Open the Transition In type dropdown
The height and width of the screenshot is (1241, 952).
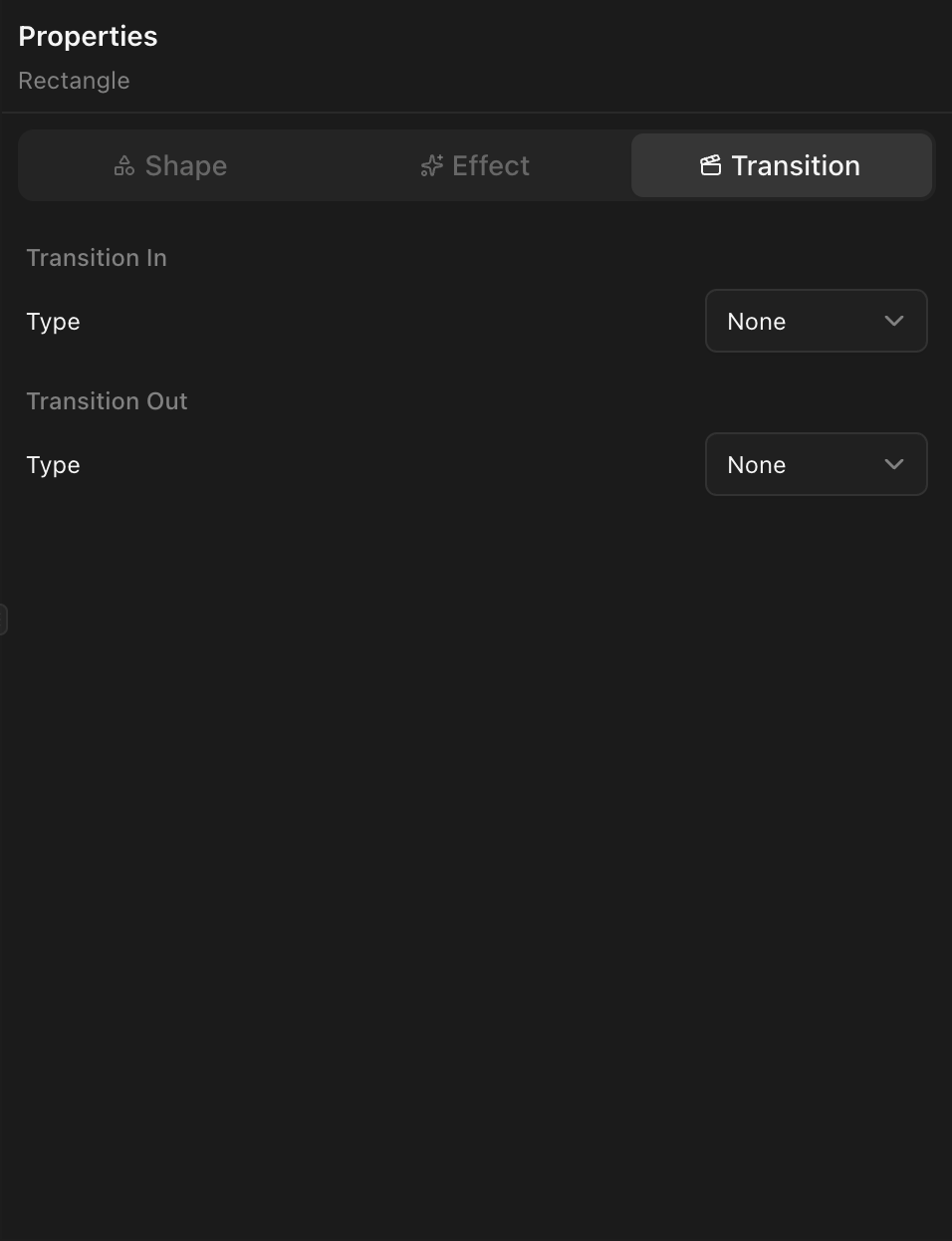pyautogui.click(x=816, y=321)
